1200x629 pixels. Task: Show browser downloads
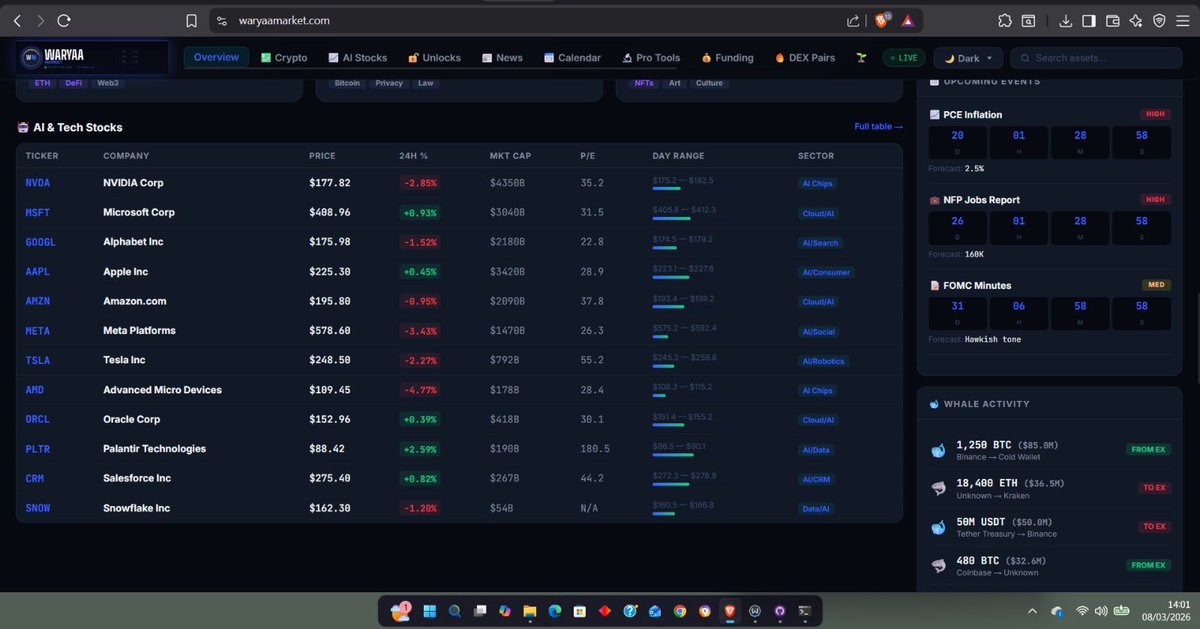(1066, 20)
